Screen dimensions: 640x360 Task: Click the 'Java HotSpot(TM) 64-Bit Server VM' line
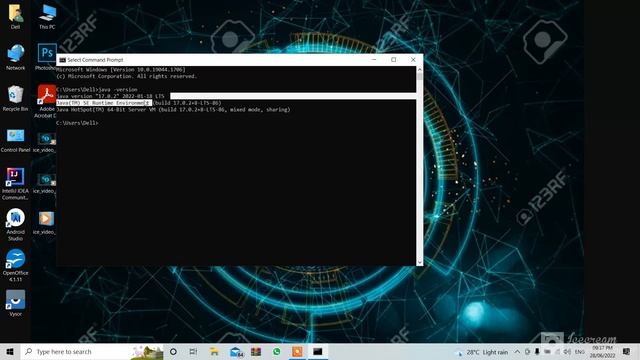tap(173, 109)
